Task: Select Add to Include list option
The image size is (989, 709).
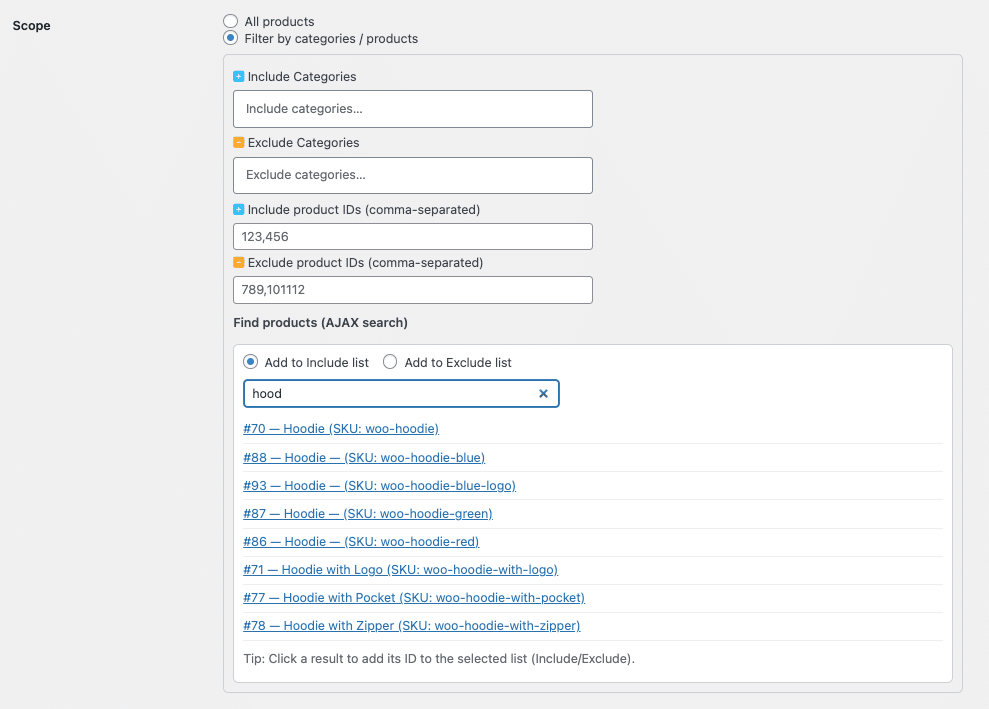Action: point(251,362)
